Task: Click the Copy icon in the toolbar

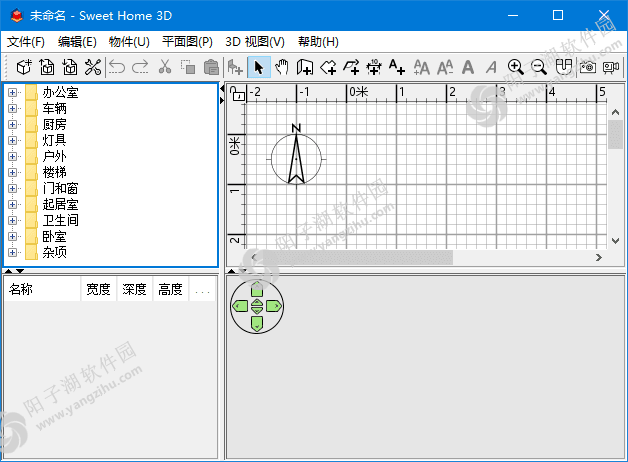Action: (x=187, y=67)
